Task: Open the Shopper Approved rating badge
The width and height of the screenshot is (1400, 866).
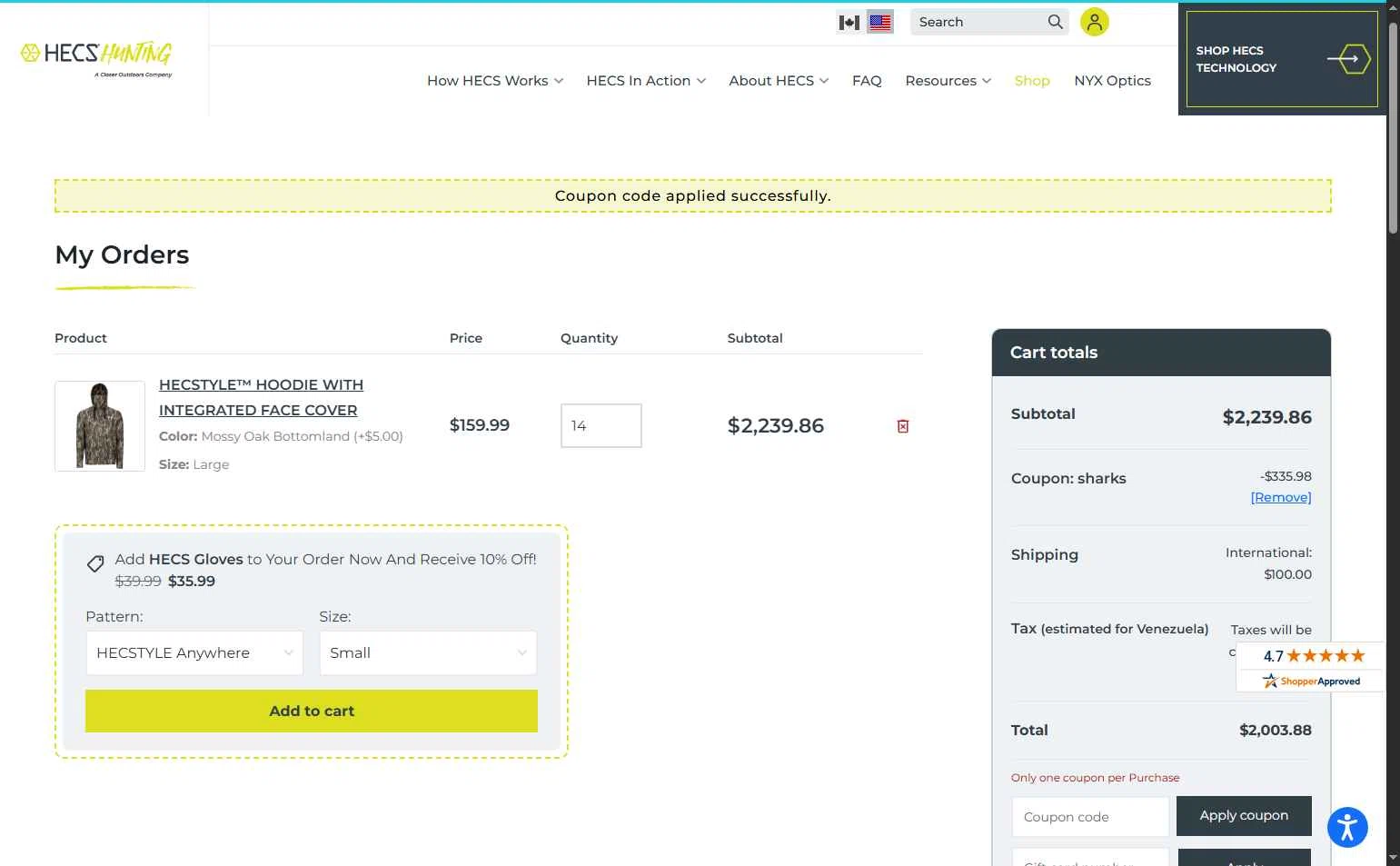Action: [1310, 667]
